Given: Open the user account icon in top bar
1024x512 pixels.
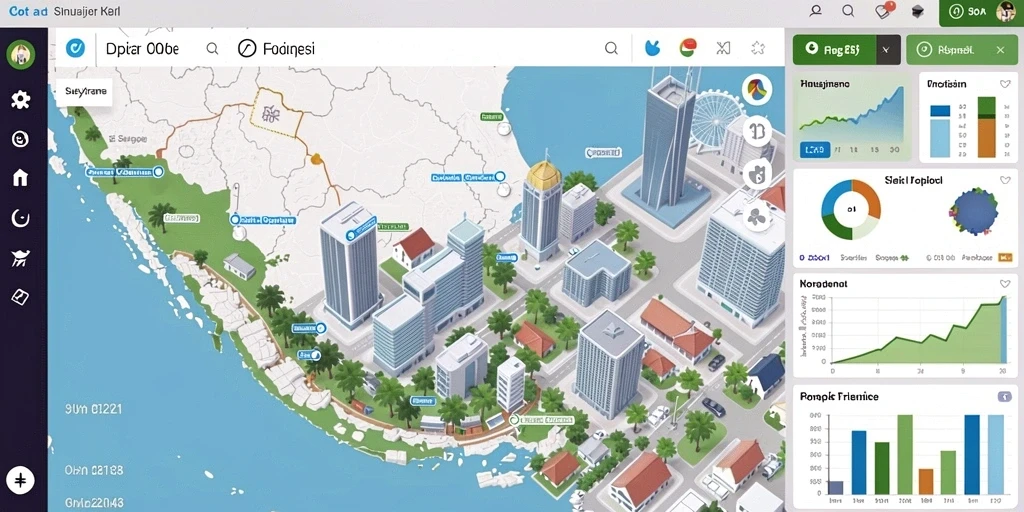Looking at the screenshot, I should click(x=816, y=11).
